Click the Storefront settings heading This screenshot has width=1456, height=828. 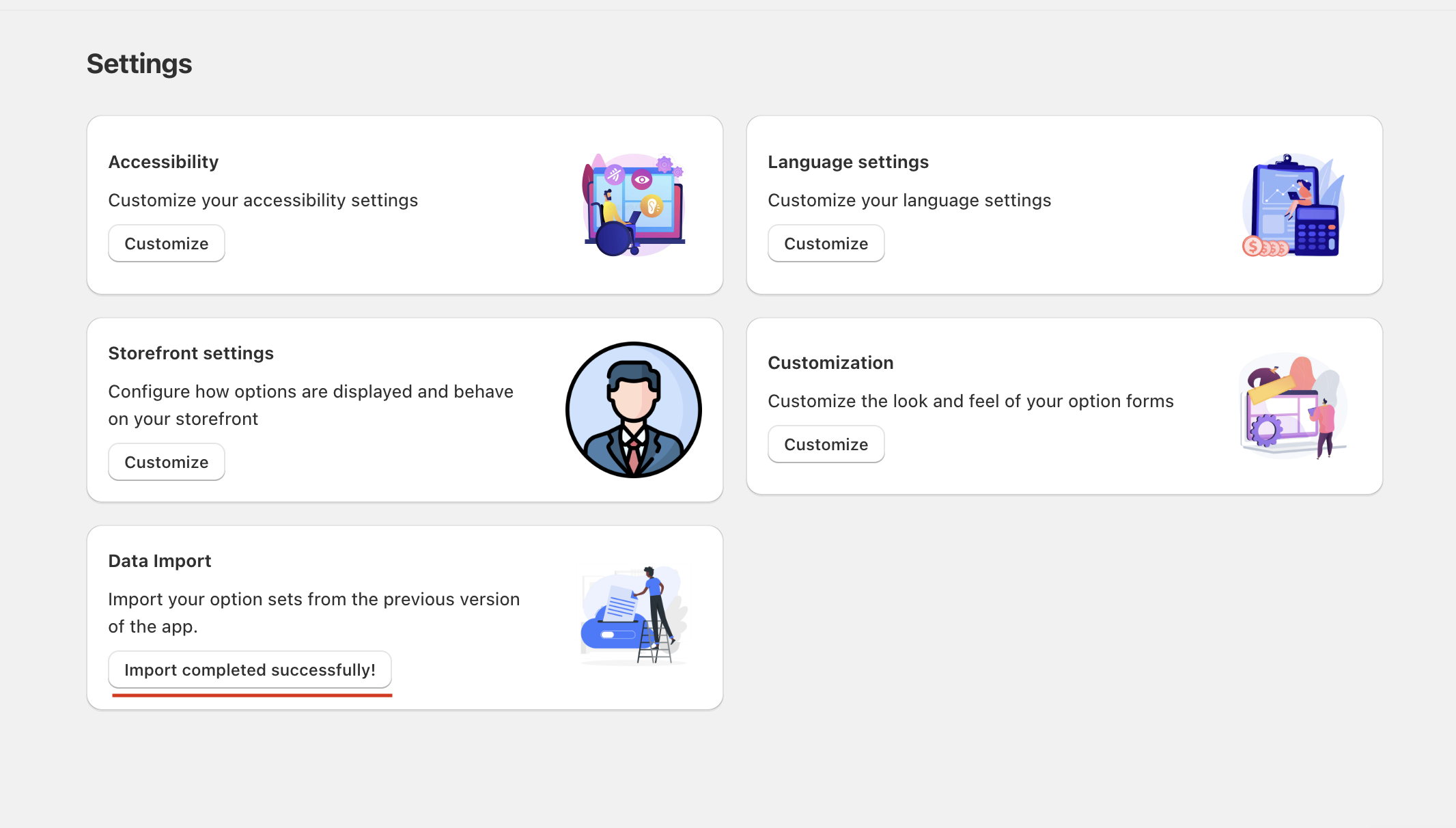click(191, 353)
